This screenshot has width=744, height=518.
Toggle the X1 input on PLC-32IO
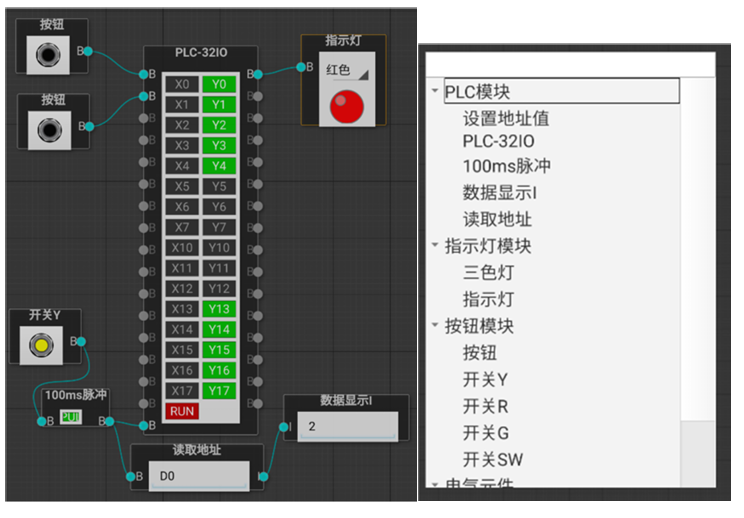coord(182,105)
